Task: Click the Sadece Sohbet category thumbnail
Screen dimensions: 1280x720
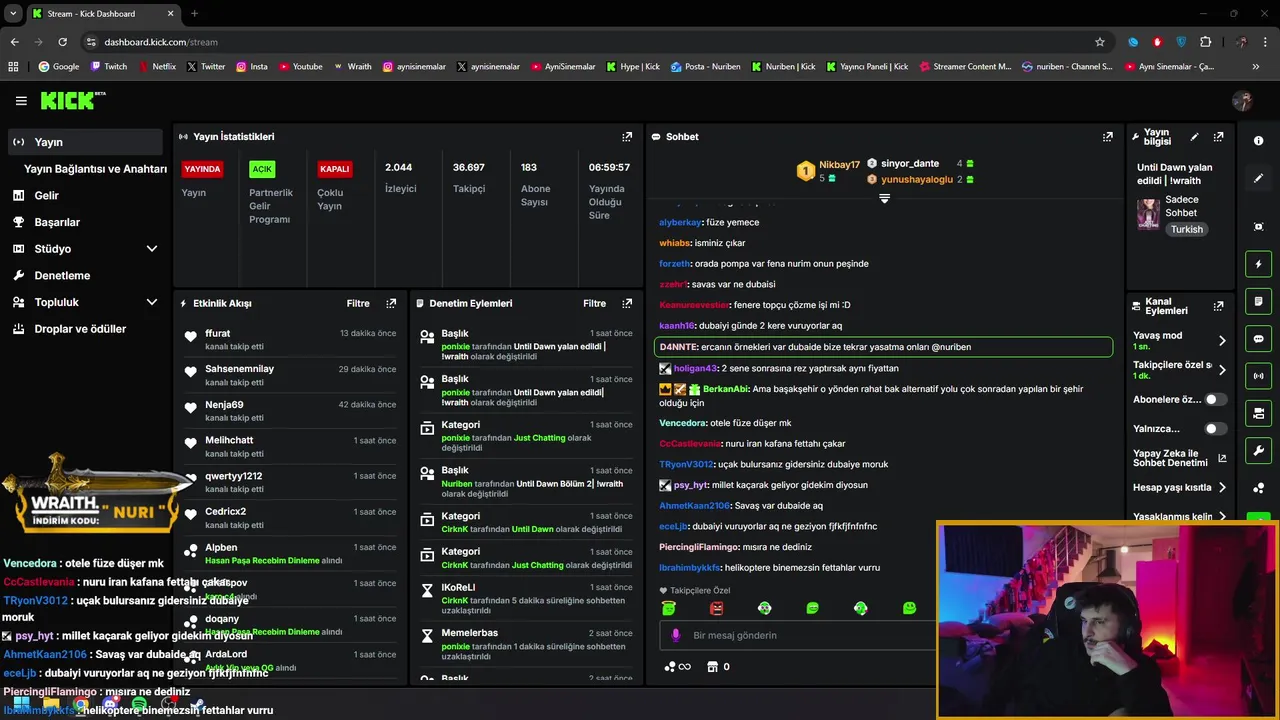Action: (1148, 214)
